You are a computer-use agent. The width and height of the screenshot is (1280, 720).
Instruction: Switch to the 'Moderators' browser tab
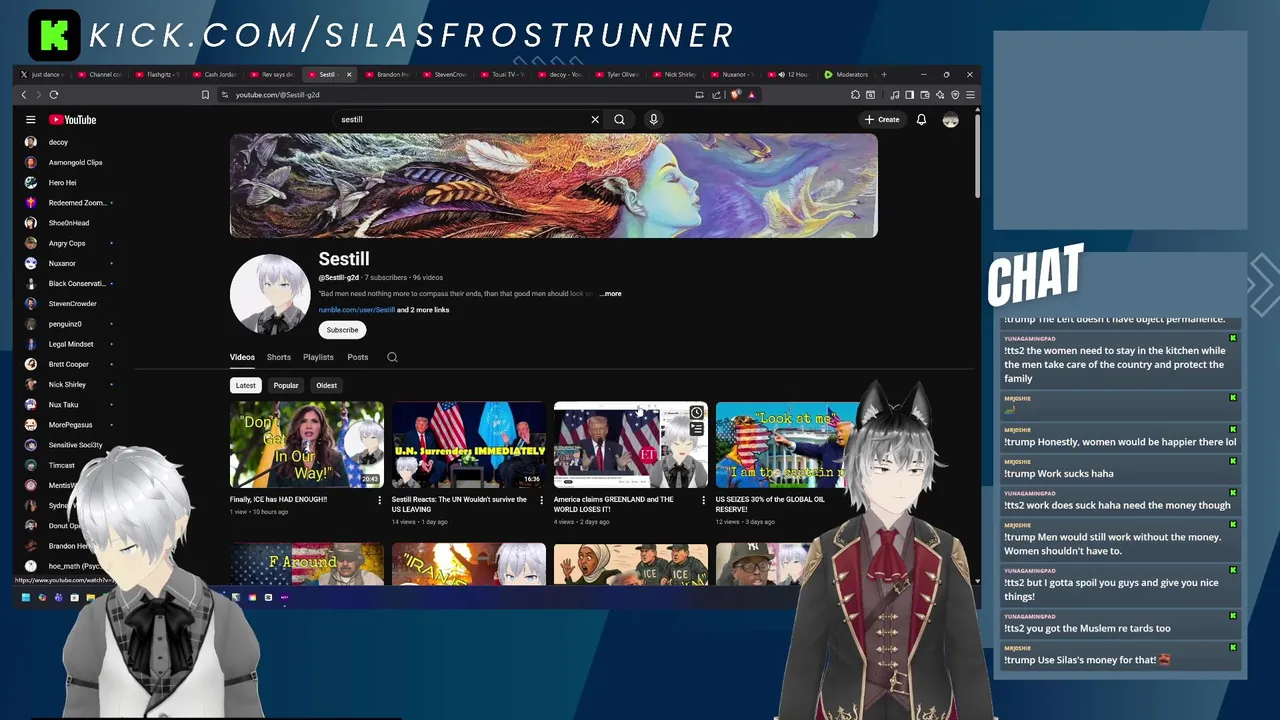point(846,74)
